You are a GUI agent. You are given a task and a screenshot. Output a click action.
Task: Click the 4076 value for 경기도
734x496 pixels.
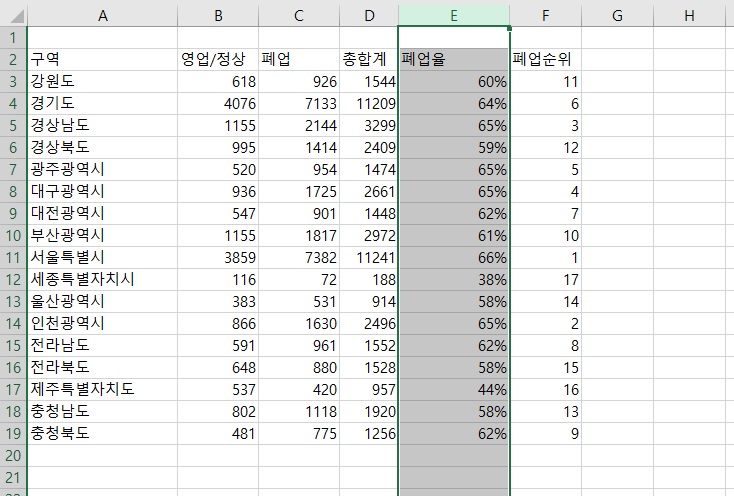218,104
